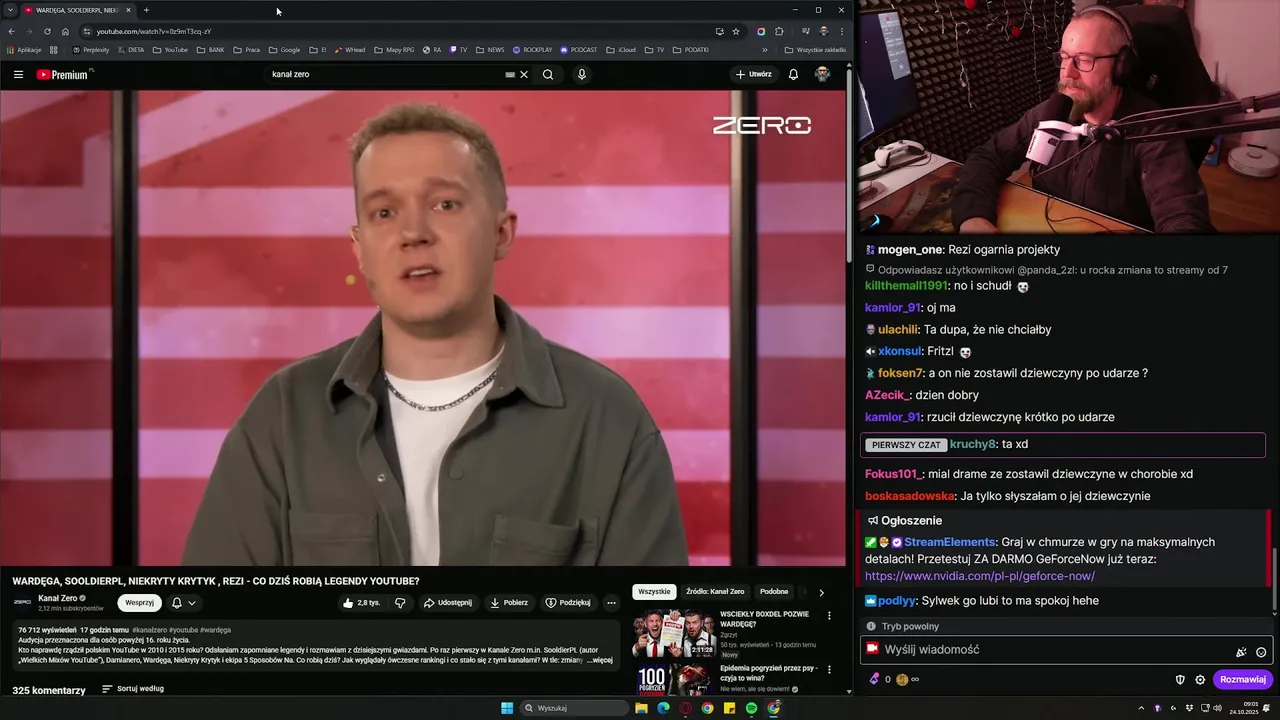Click username kruchy8 in chat
This screenshot has height=720, width=1280.
coord(973,444)
